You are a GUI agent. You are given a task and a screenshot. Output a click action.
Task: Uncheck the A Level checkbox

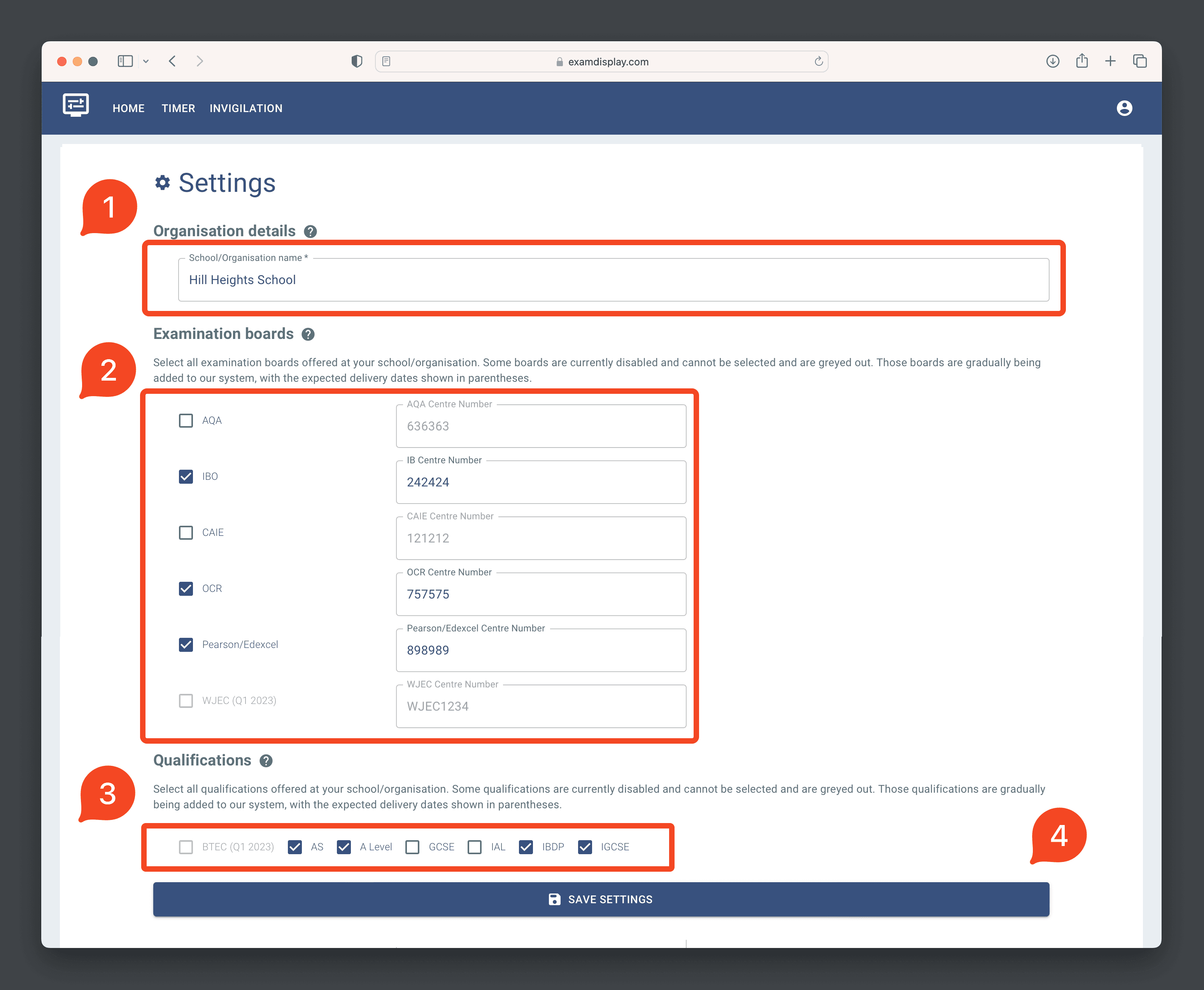click(344, 847)
